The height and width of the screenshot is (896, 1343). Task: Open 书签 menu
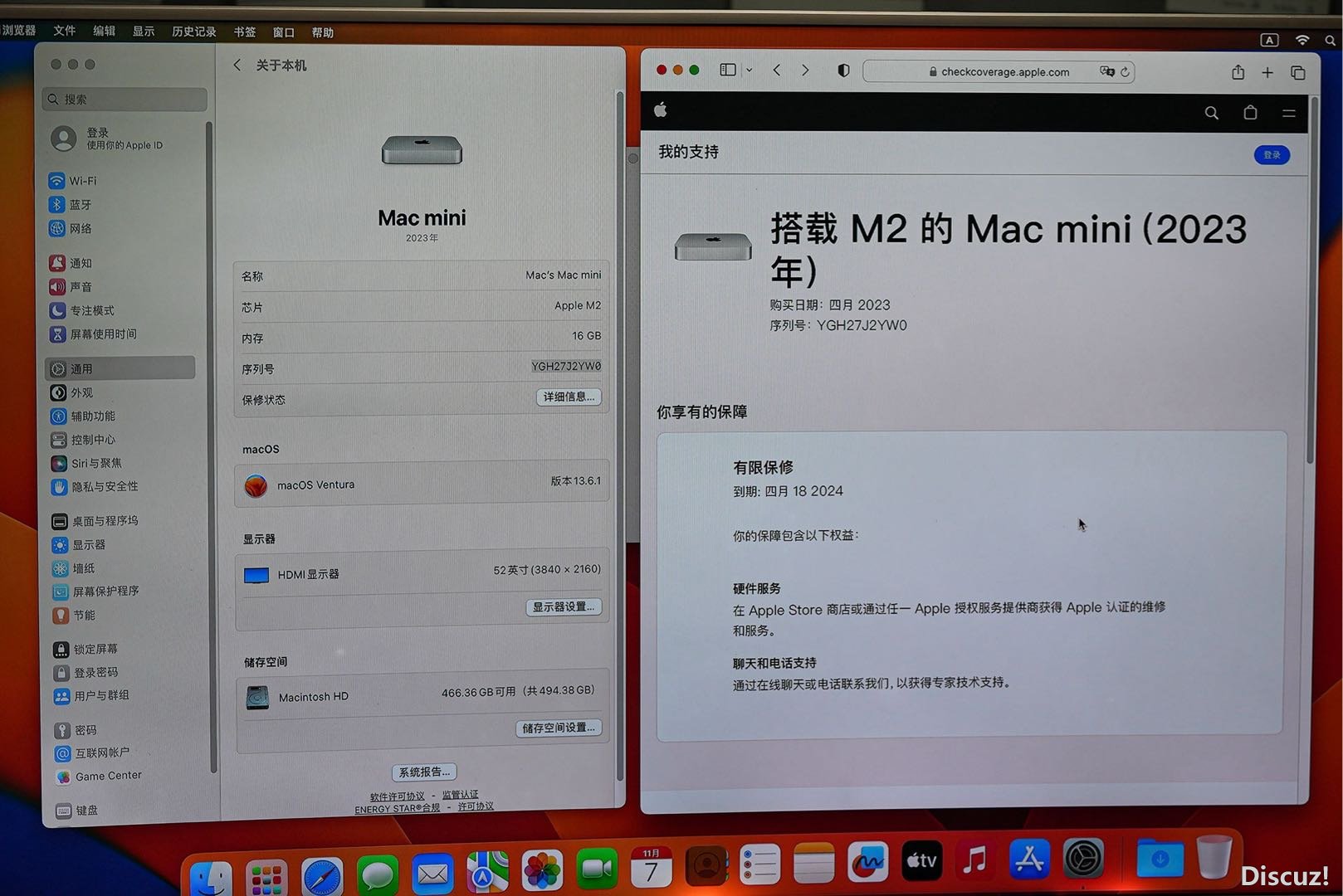244,32
